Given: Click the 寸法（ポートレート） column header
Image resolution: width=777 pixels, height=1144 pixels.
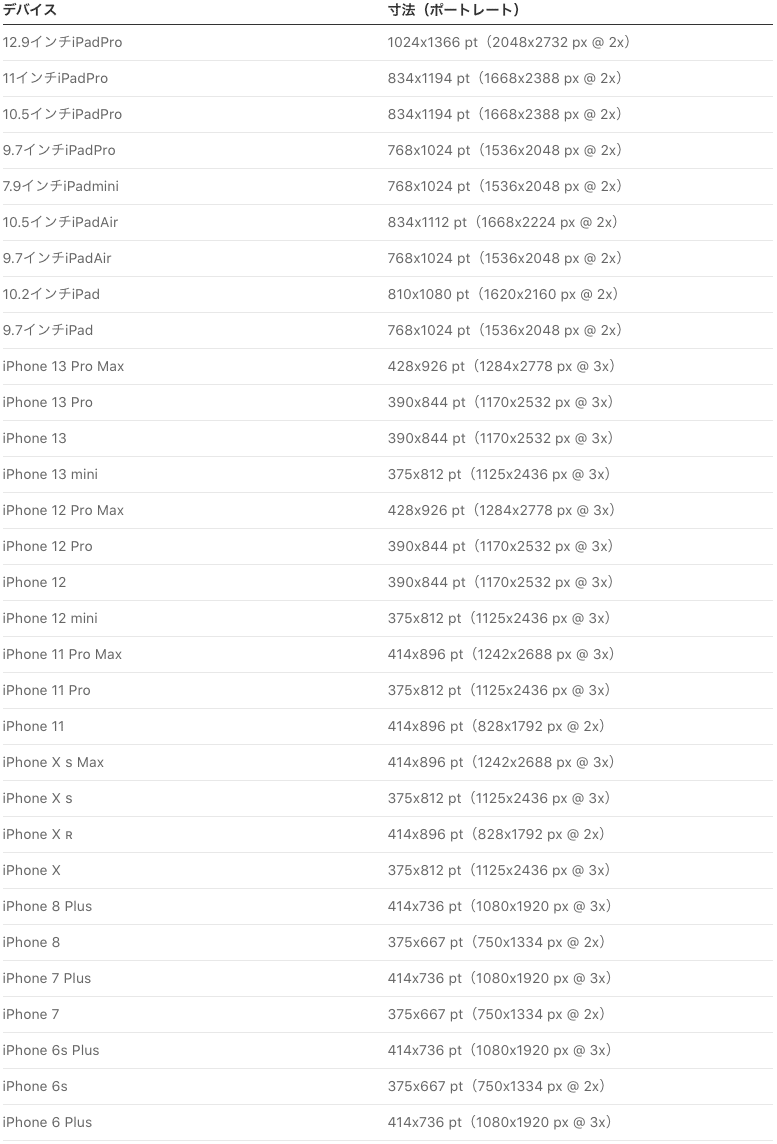Looking at the screenshot, I should [453, 10].
